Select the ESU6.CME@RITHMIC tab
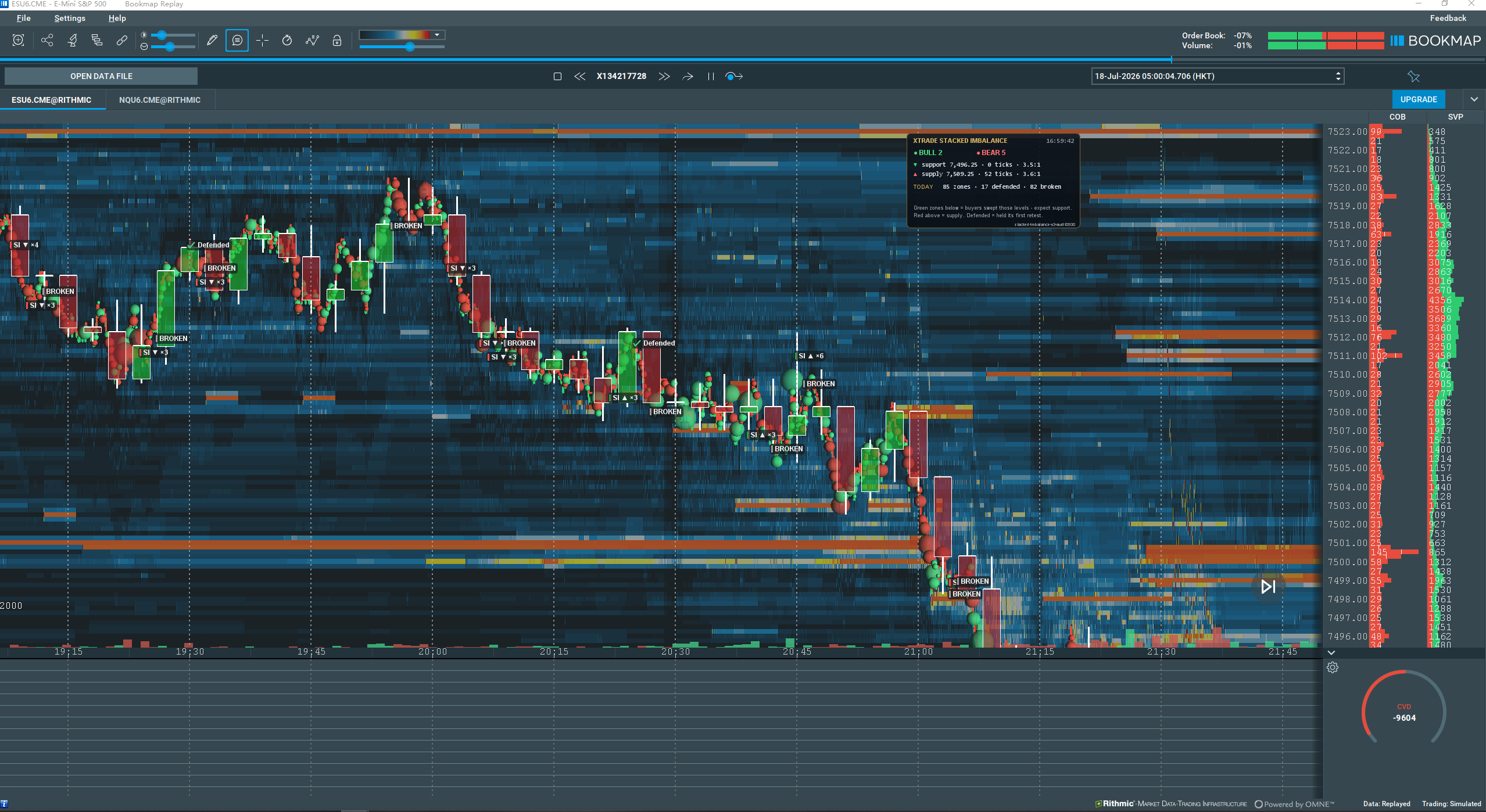The width and height of the screenshot is (1486, 812). (x=52, y=100)
